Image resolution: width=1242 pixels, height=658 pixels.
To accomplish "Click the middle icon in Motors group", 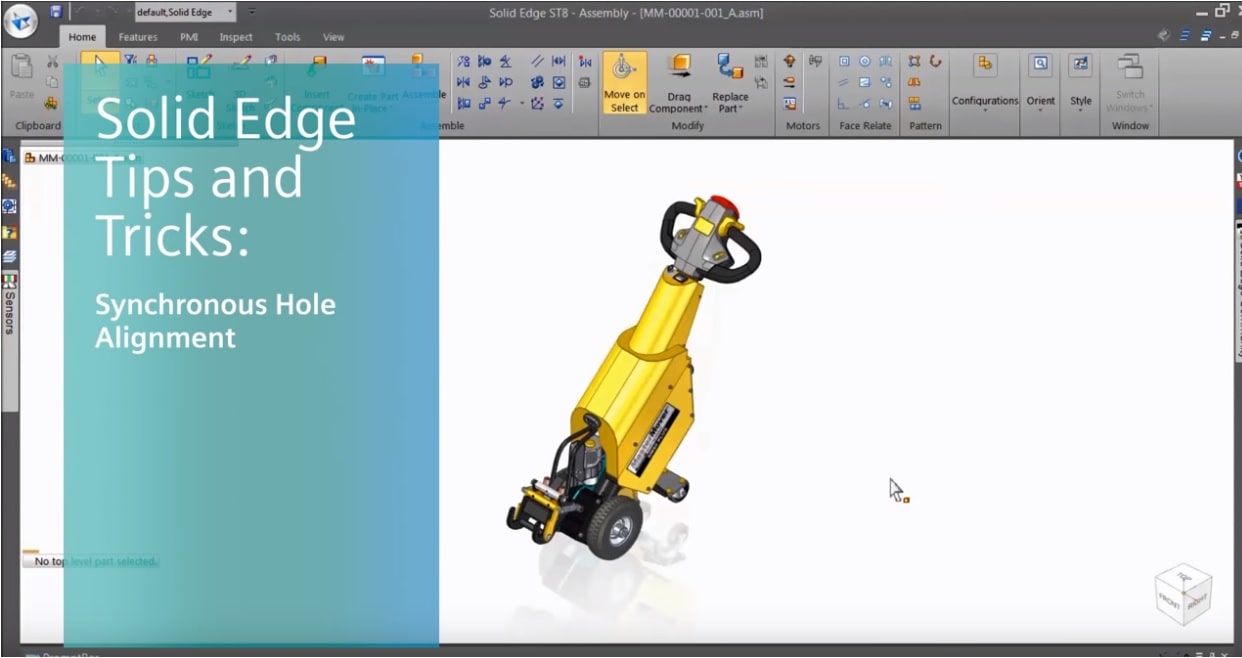I will pos(790,82).
